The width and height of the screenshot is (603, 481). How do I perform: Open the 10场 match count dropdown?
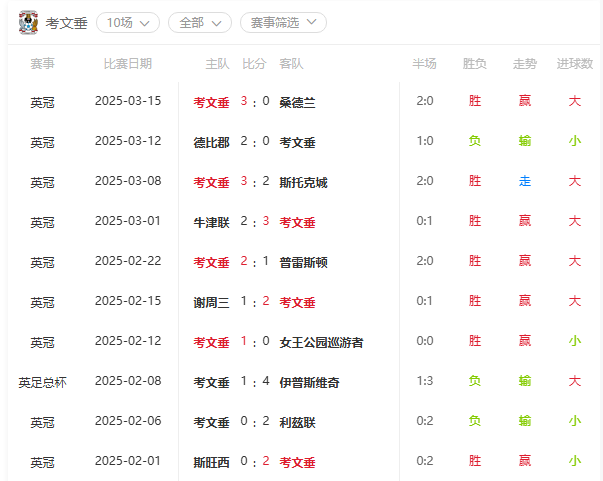coord(128,23)
